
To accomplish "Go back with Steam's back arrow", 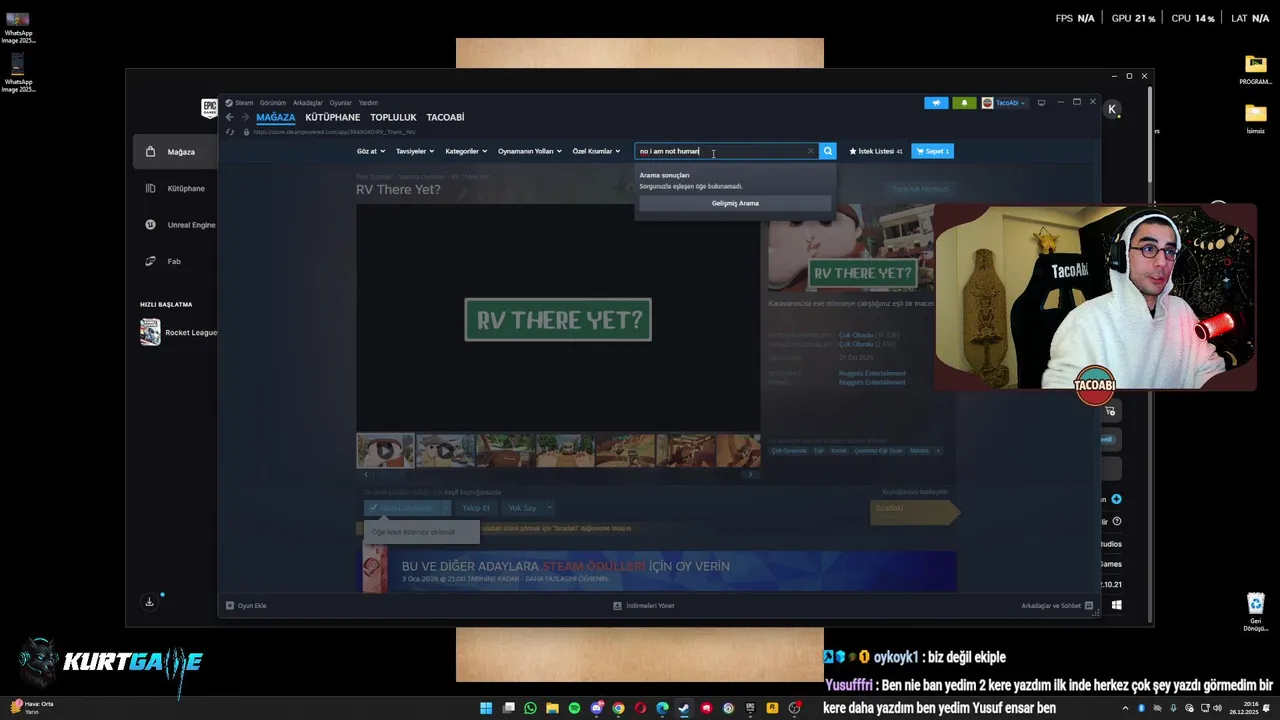I will point(229,117).
